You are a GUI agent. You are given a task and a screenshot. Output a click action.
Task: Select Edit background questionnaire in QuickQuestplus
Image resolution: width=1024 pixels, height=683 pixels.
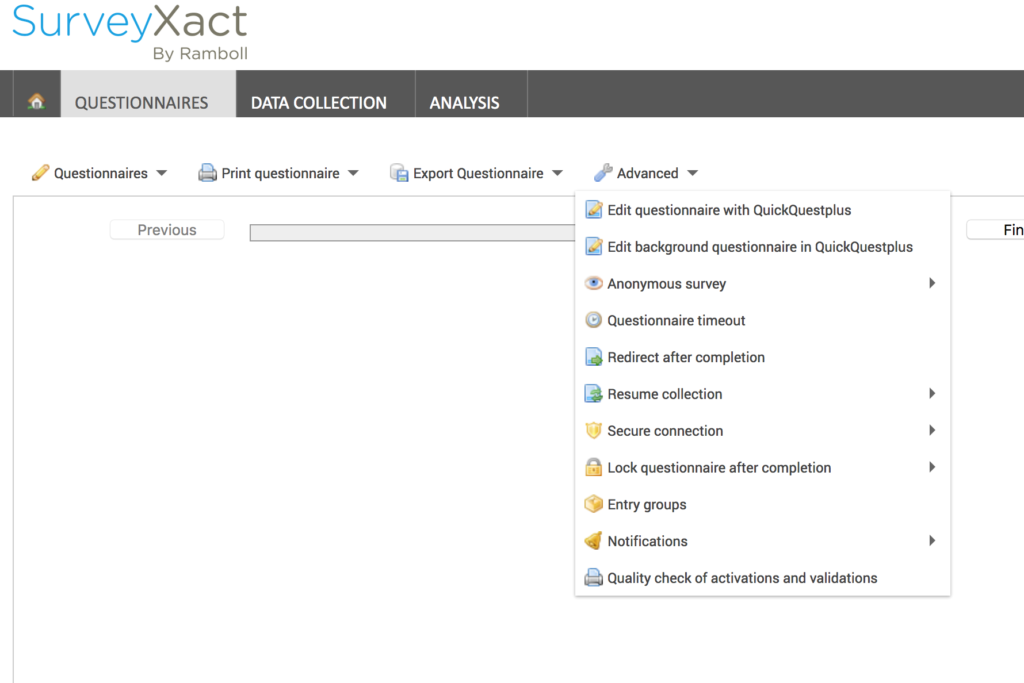(x=762, y=247)
